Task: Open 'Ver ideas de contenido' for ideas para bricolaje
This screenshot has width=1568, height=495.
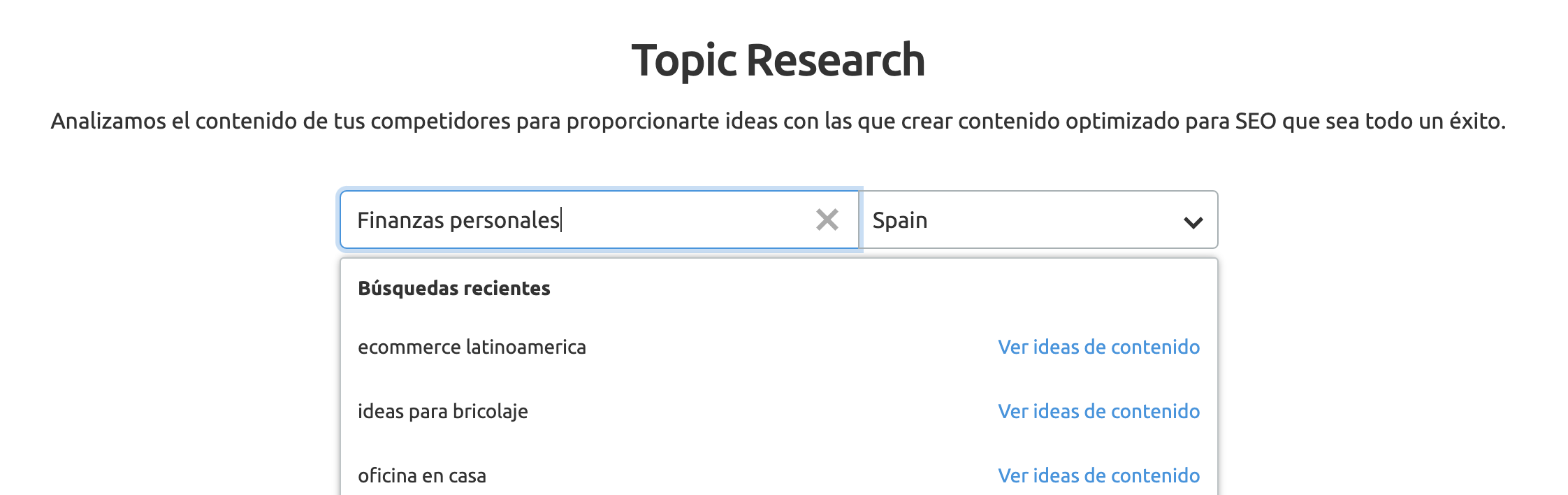Action: 1098,411
